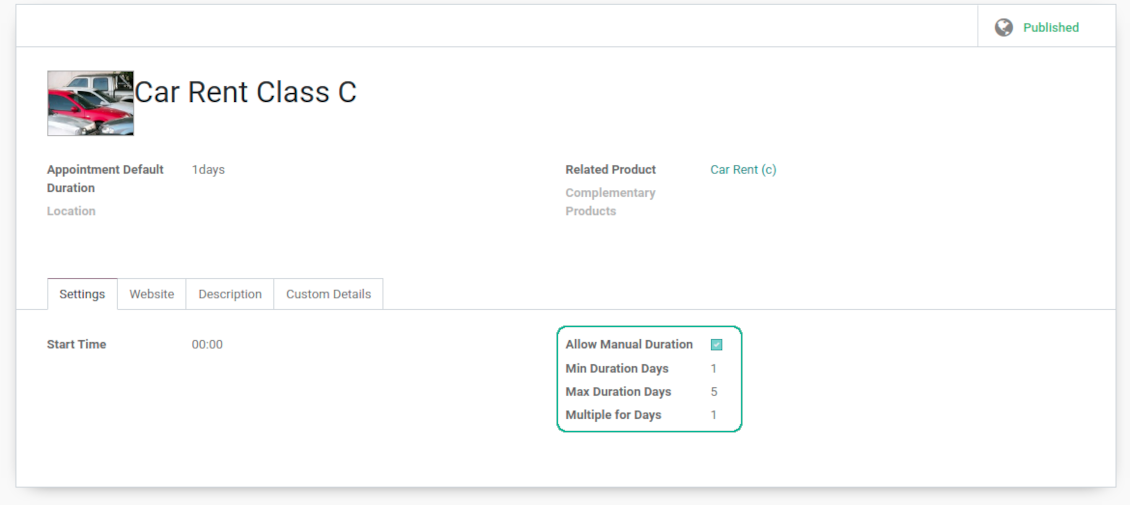The image size is (1130, 505).
Task: Click the 1days appointment duration value
Action: [x=208, y=170]
